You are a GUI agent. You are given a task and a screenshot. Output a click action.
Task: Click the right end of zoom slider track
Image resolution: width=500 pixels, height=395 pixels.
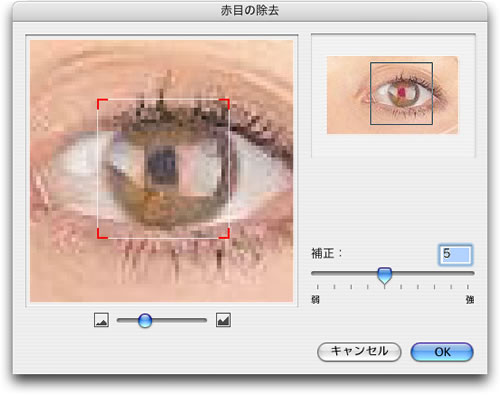point(204,320)
